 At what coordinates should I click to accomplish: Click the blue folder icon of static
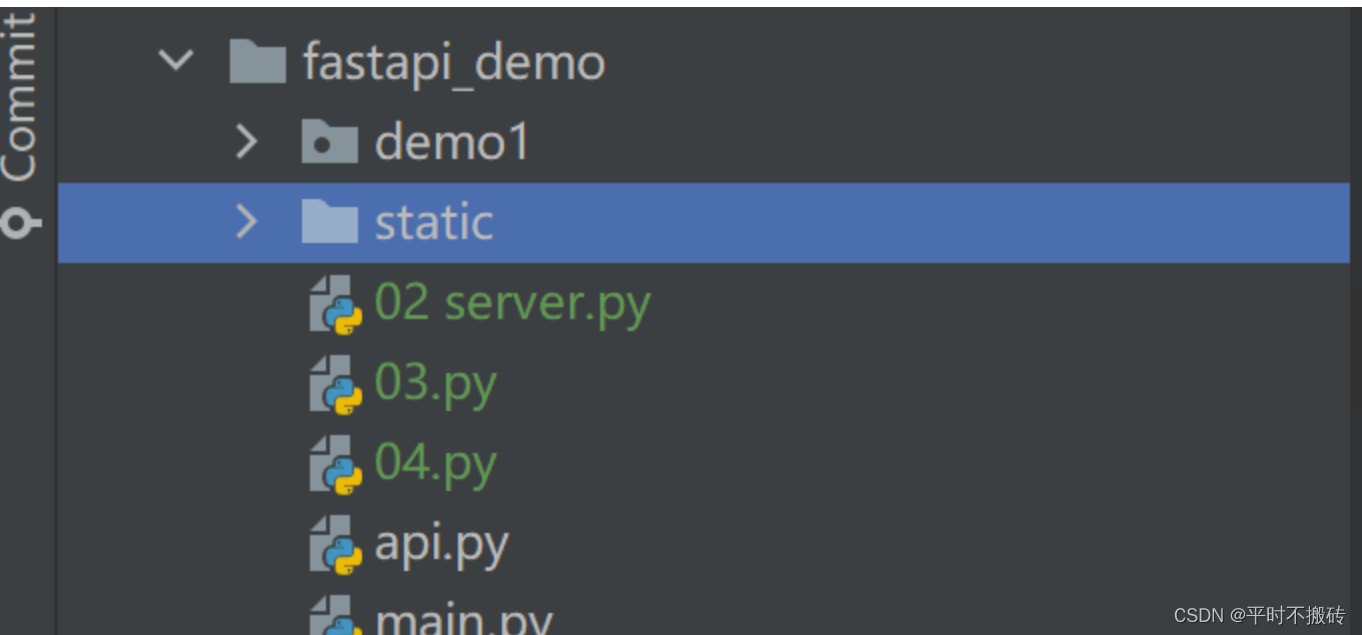tap(328, 221)
